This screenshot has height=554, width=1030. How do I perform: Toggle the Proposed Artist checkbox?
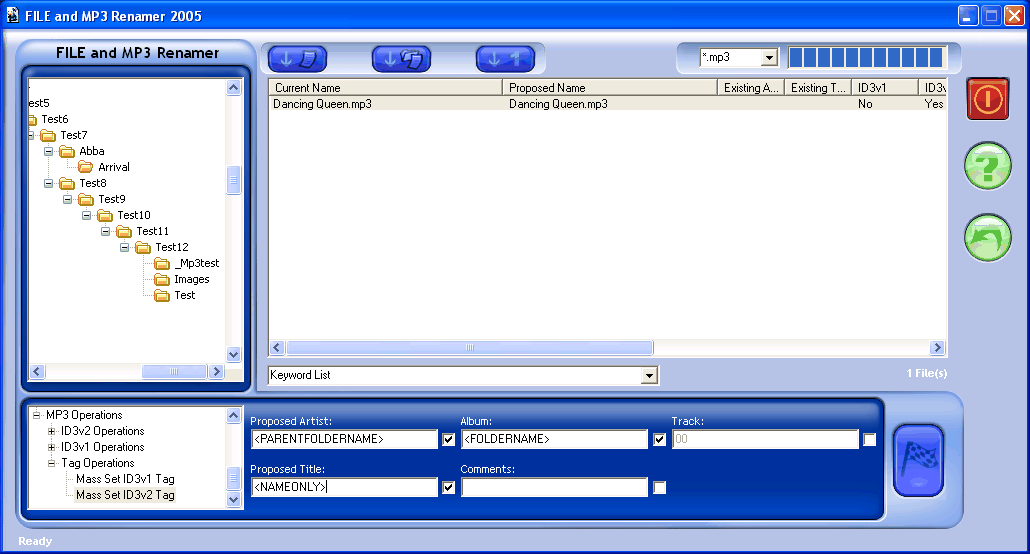[x=449, y=439]
